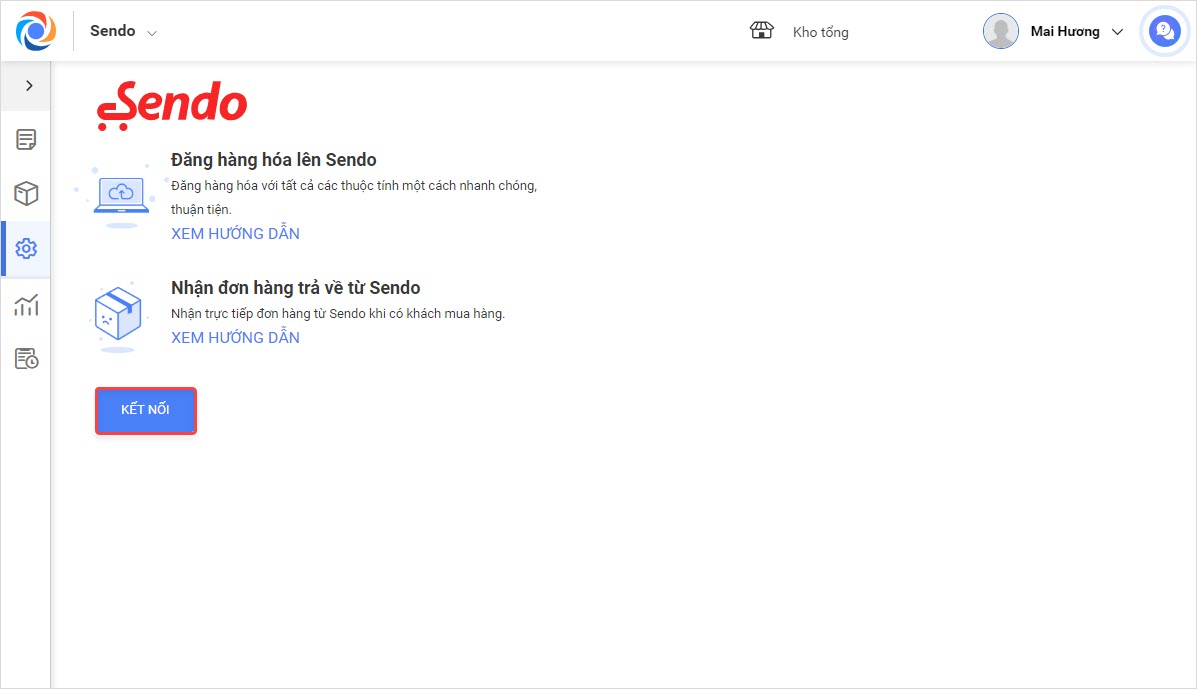Open the Sendo channel dropdown
1197x689 pixels.
pyautogui.click(x=123, y=31)
